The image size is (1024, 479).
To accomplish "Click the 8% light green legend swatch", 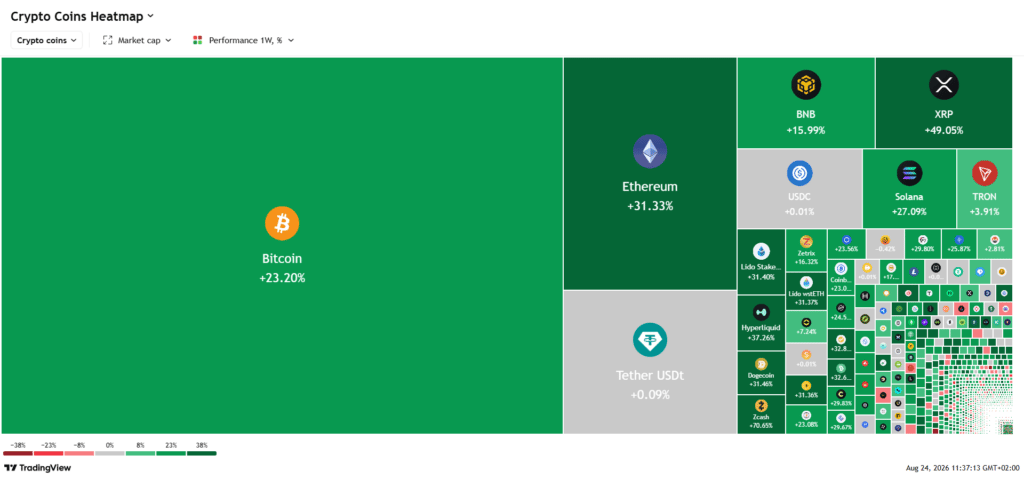I will [x=140, y=453].
